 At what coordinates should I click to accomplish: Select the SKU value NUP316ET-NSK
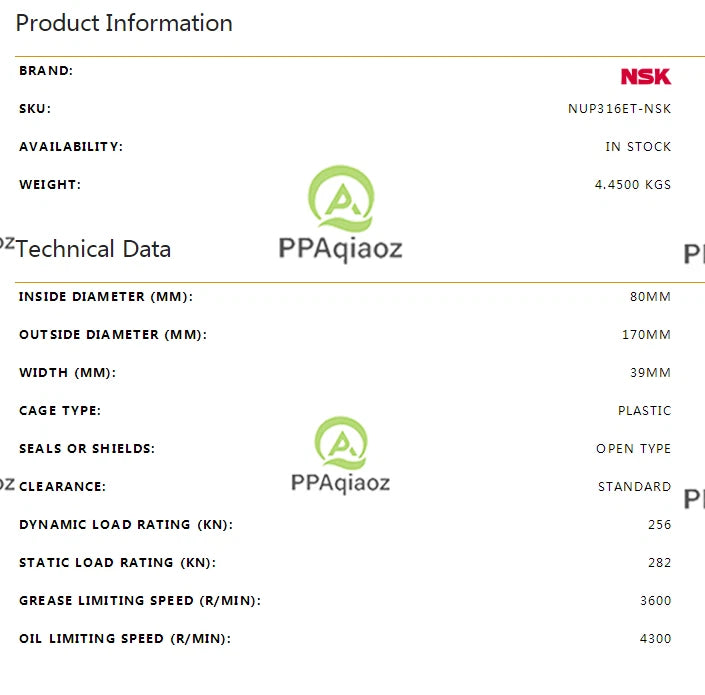pyautogui.click(x=619, y=109)
